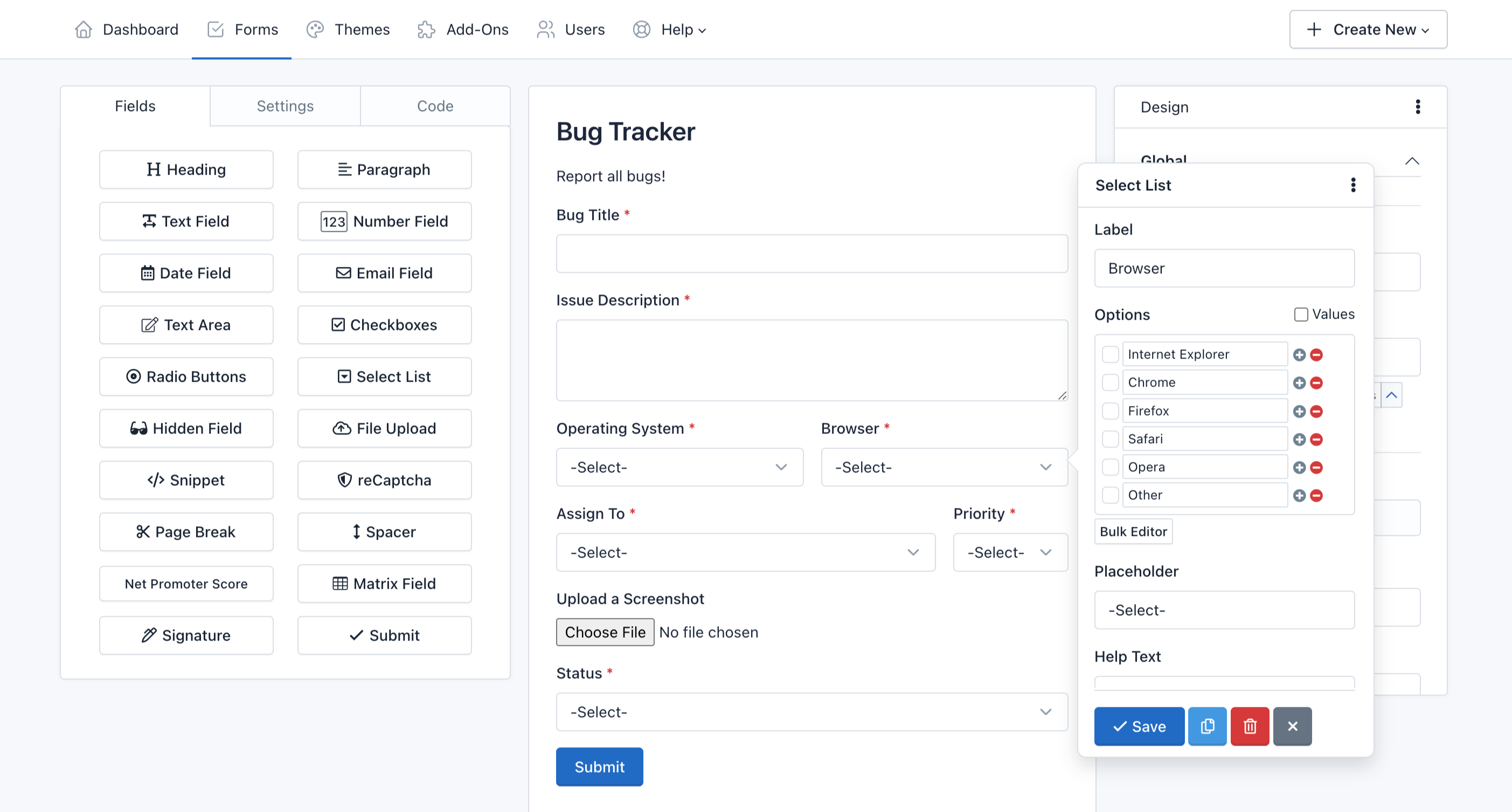Image resolution: width=1512 pixels, height=812 pixels.
Task: Add option after Firefox
Action: coord(1299,411)
